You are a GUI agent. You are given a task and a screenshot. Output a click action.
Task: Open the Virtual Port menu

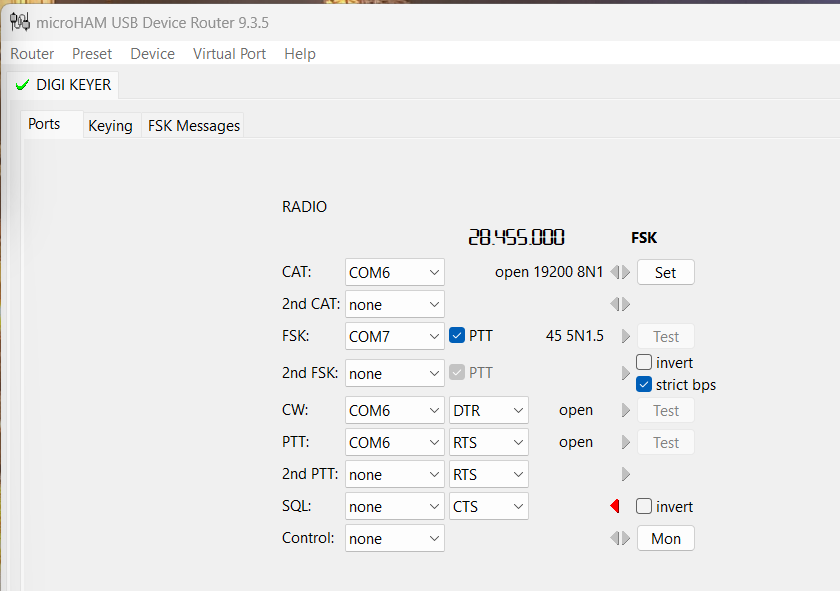tap(229, 54)
